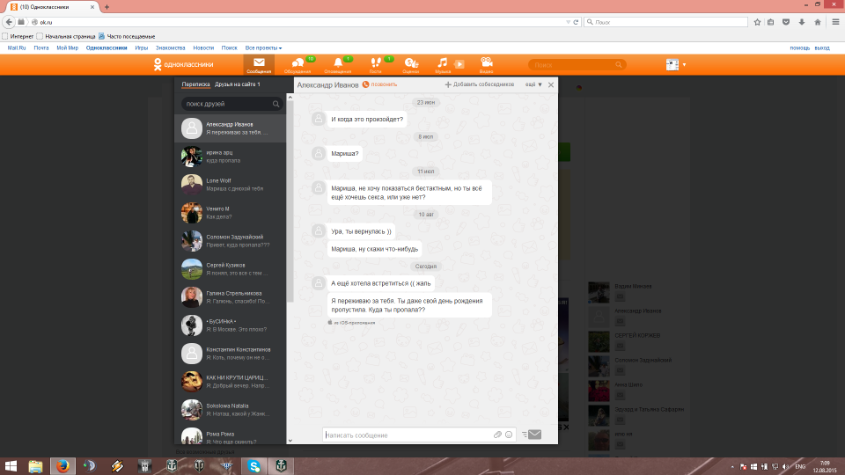Go to browser home page icon
The image size is (845, 475).
[818, 22]
